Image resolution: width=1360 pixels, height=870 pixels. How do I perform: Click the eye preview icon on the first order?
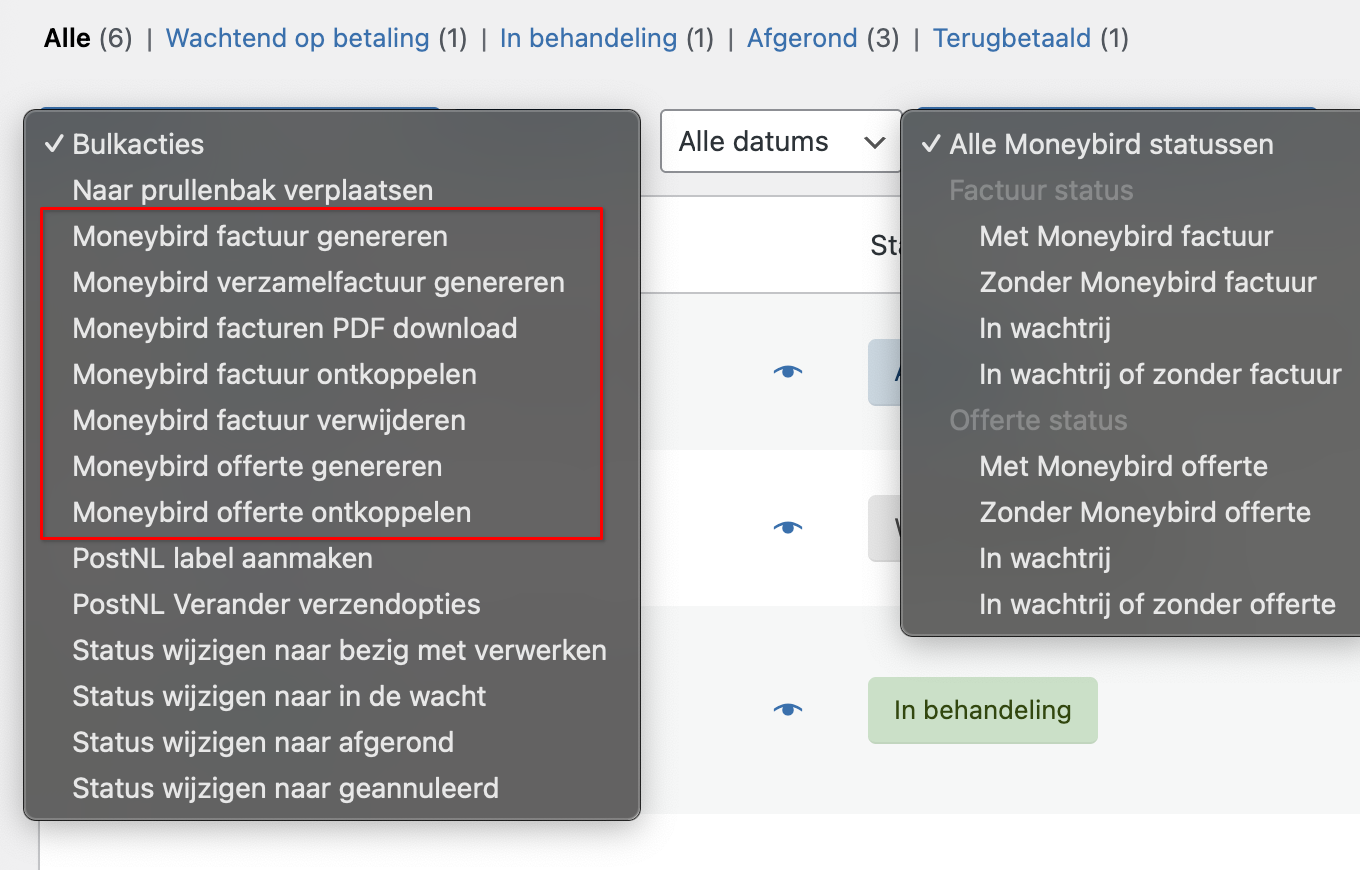click(789, 372)
